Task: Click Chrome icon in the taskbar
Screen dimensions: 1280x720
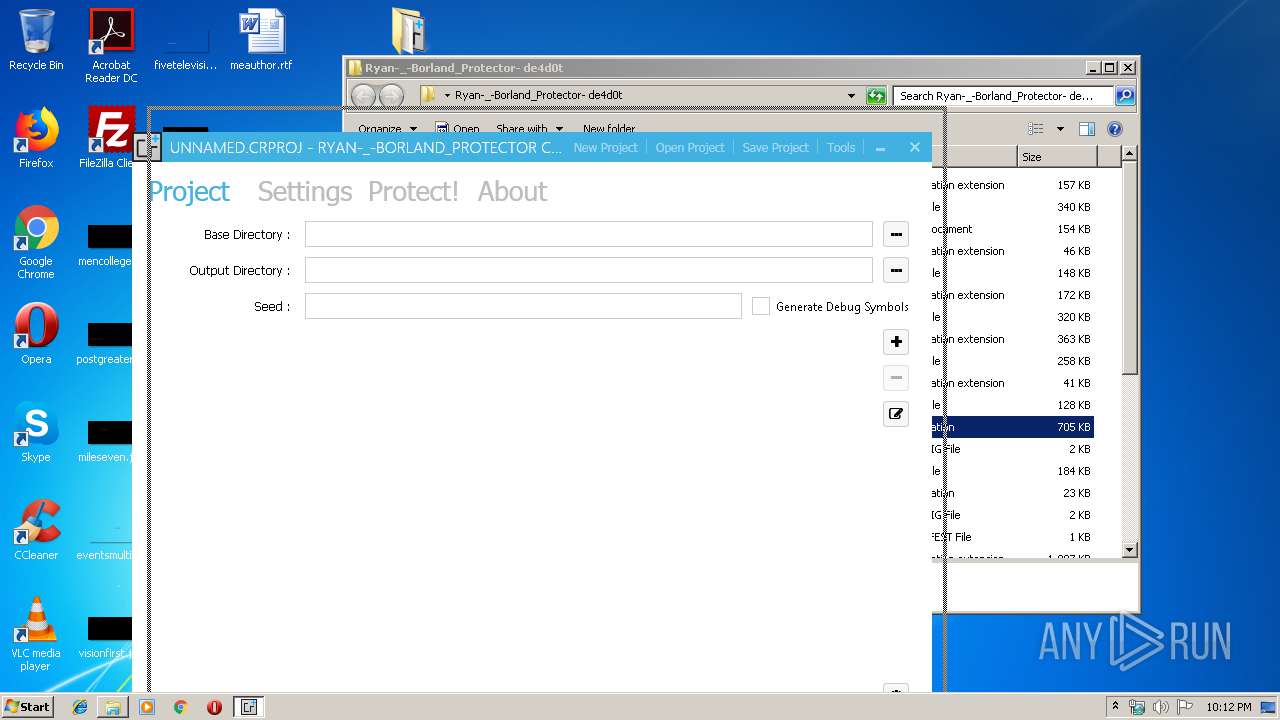Action: (181, 707)
